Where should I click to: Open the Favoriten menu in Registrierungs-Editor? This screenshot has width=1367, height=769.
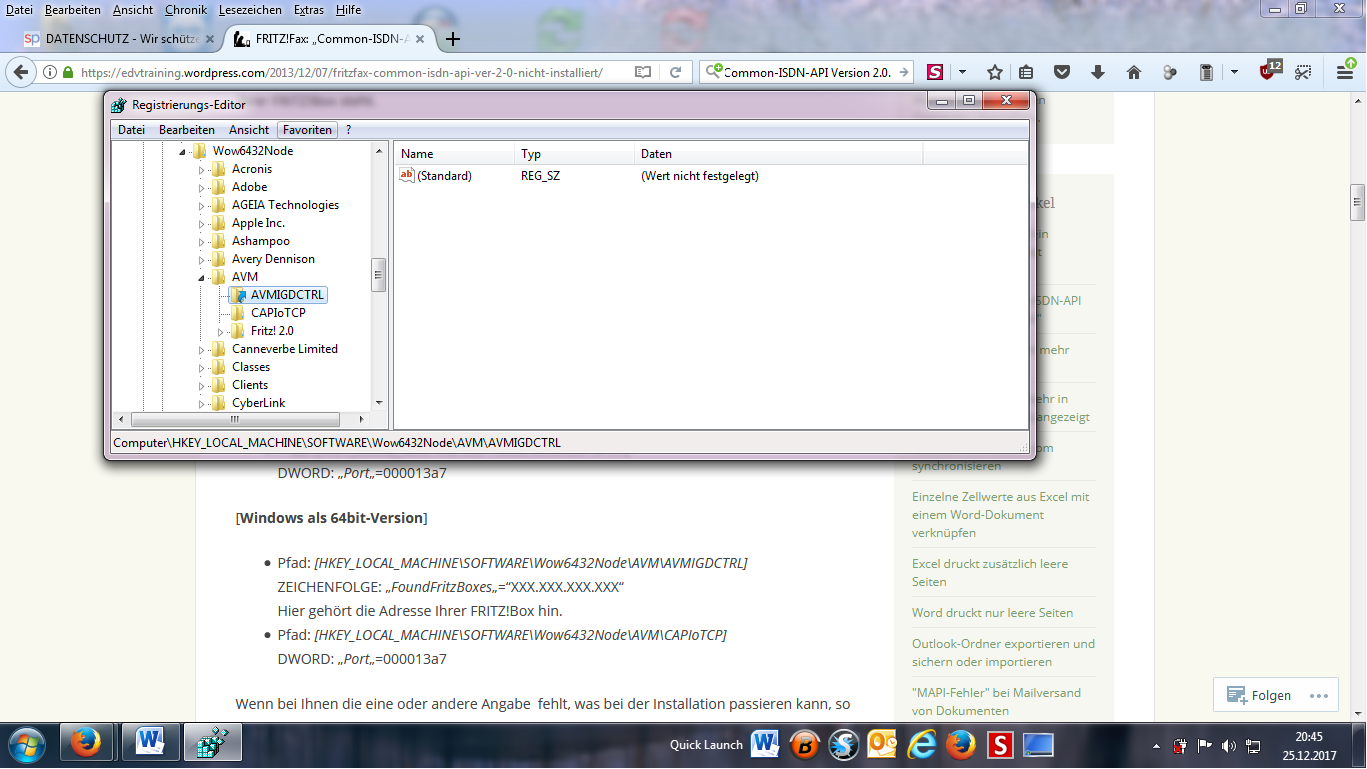click(307, 130)
